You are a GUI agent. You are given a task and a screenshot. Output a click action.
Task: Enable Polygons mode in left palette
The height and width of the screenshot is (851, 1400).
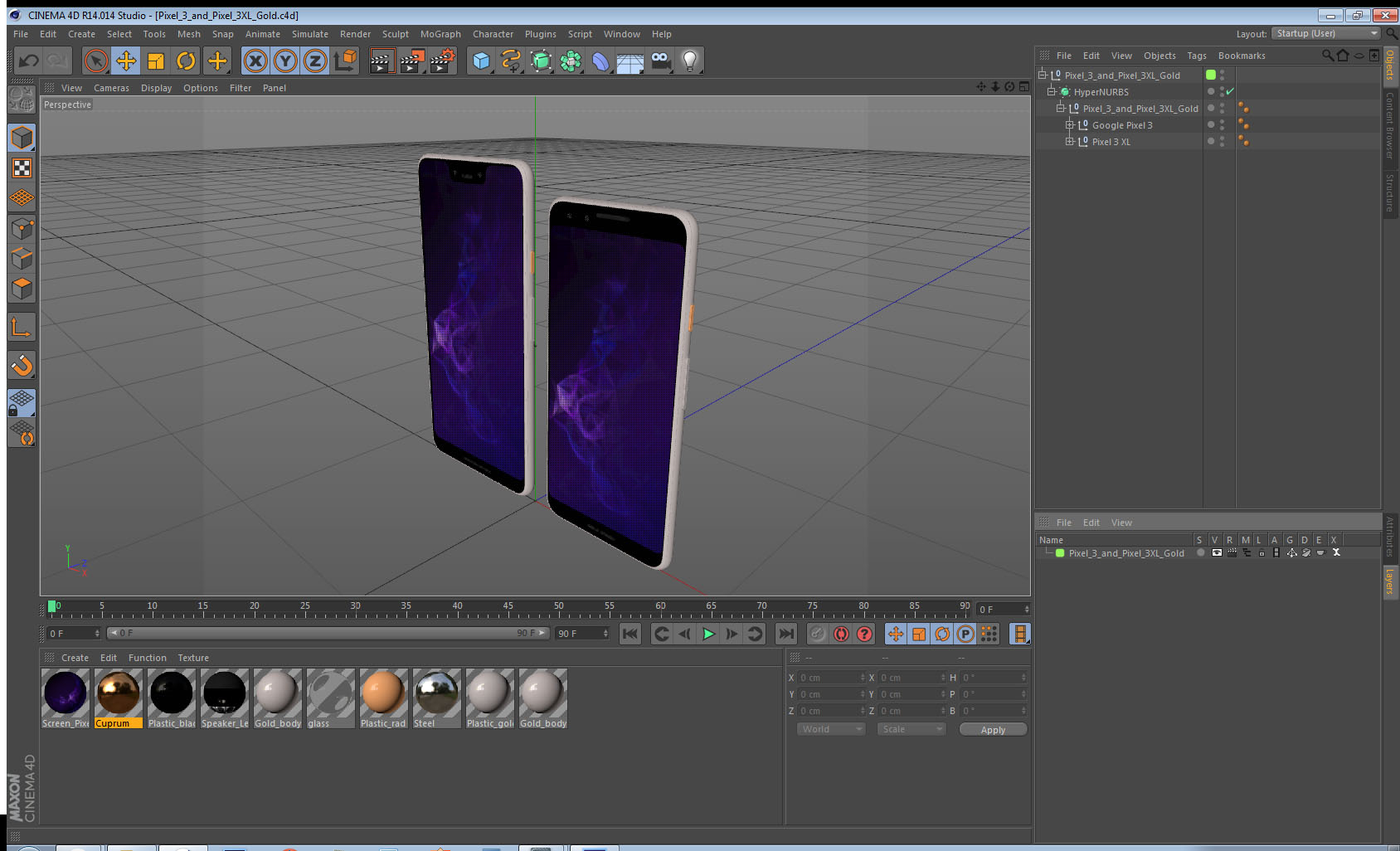pyautogui.click(x=22, y=289)
